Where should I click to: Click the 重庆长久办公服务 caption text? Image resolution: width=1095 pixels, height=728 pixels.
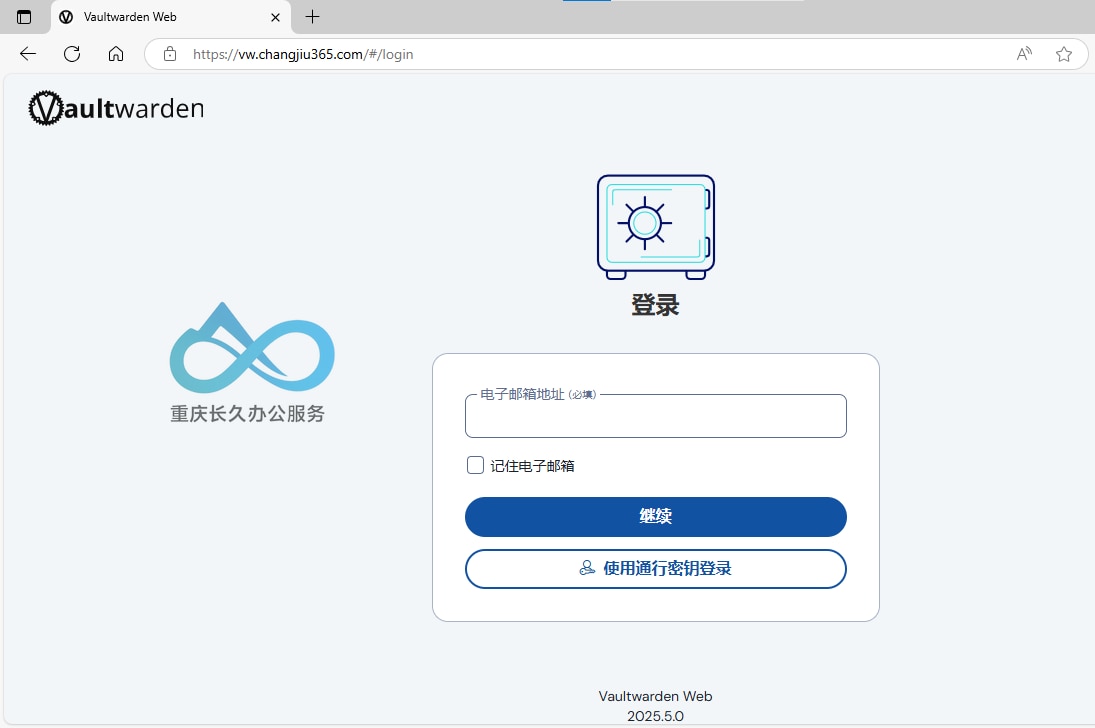pos(248,414)
